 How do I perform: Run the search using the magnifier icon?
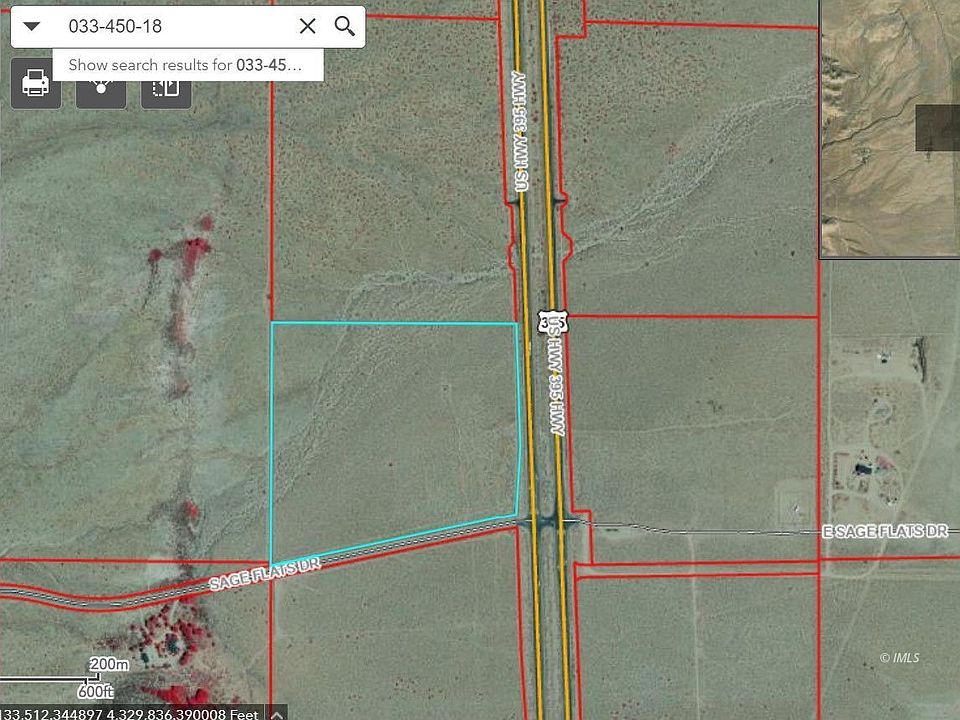[x=345, y=27]
